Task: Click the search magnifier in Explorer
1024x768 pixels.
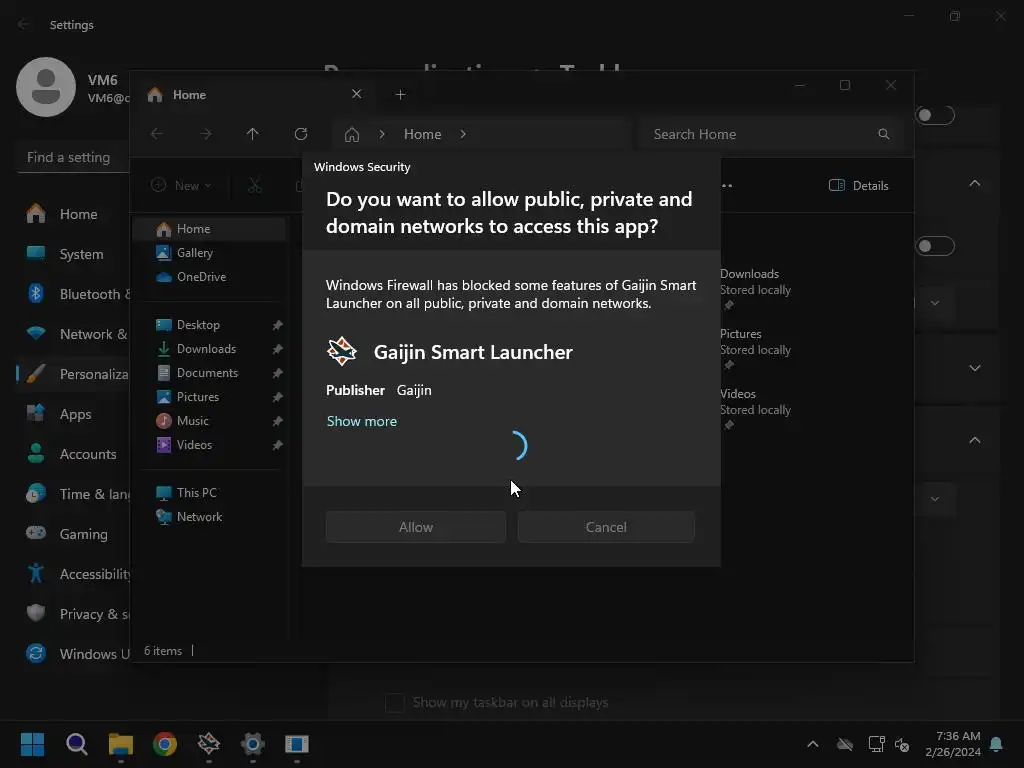Action: tap(884, 134)
